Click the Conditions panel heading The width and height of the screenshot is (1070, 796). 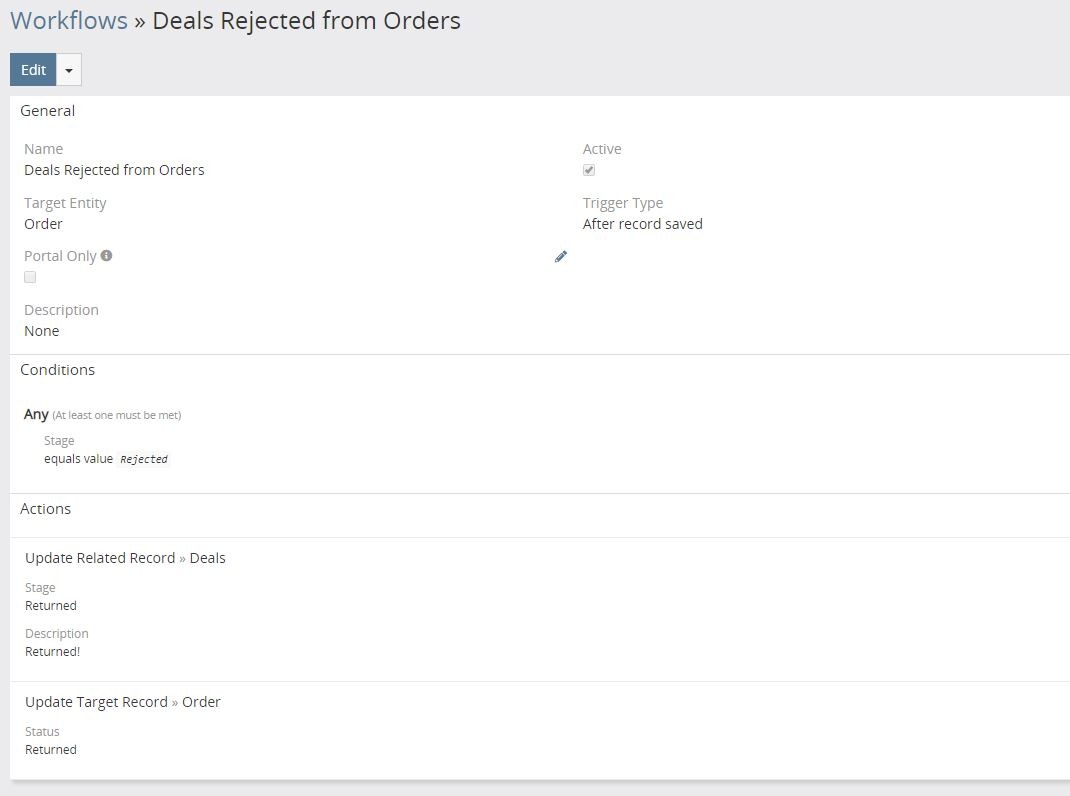tap(57, 370)
